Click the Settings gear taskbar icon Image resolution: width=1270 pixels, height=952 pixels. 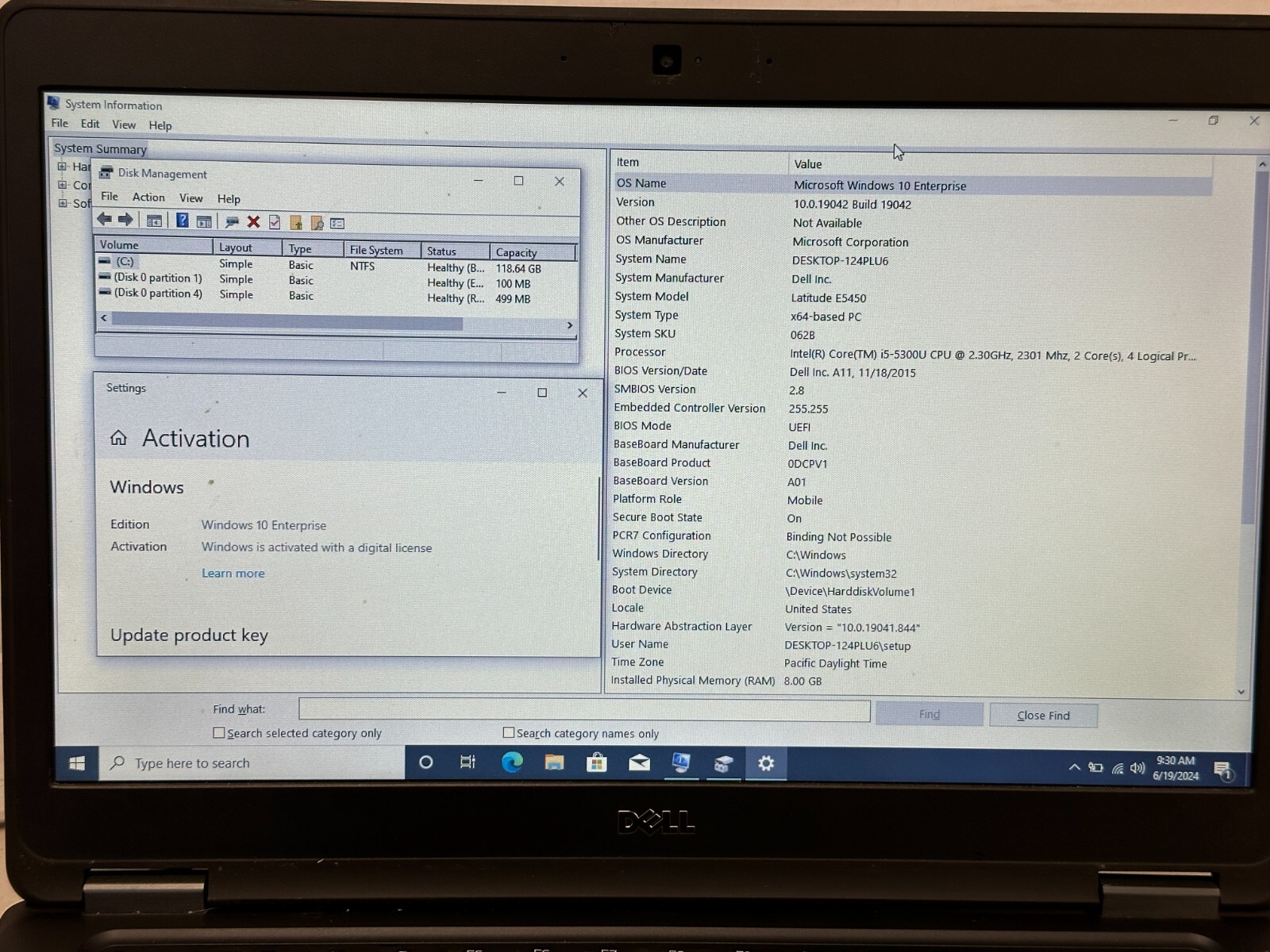pyautogui.click(x=766, y=763)
